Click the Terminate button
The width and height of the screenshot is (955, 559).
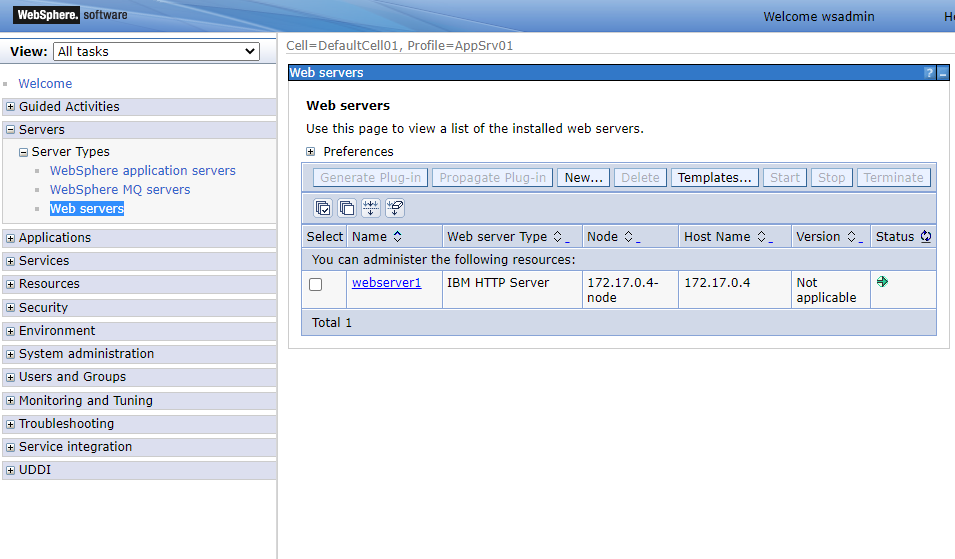tap(893, 178)
